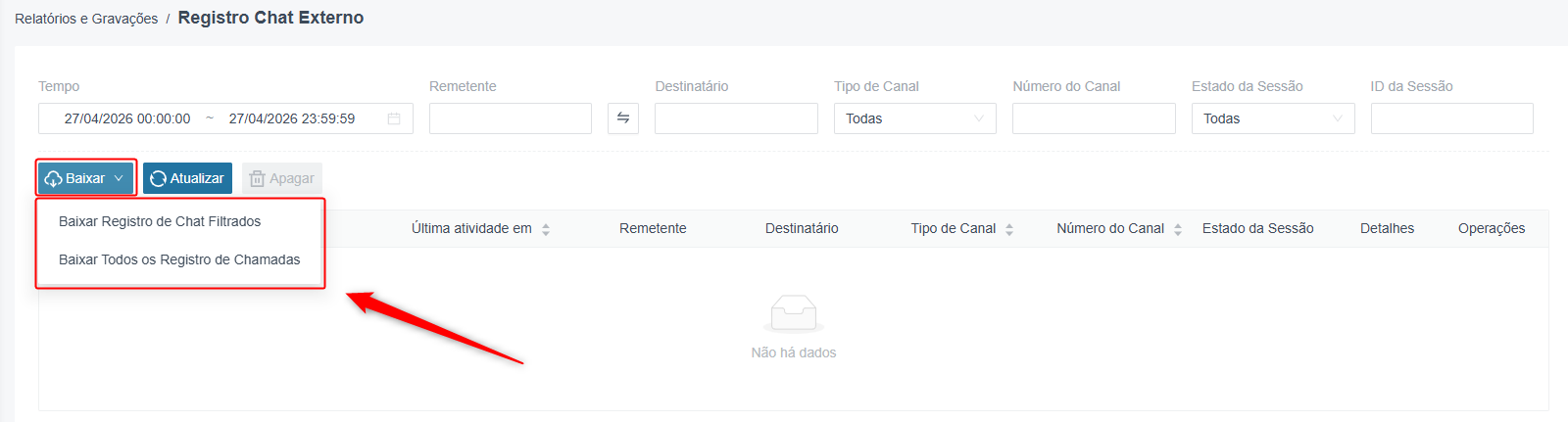Click the trash icon on Apagar

point(257,179)
